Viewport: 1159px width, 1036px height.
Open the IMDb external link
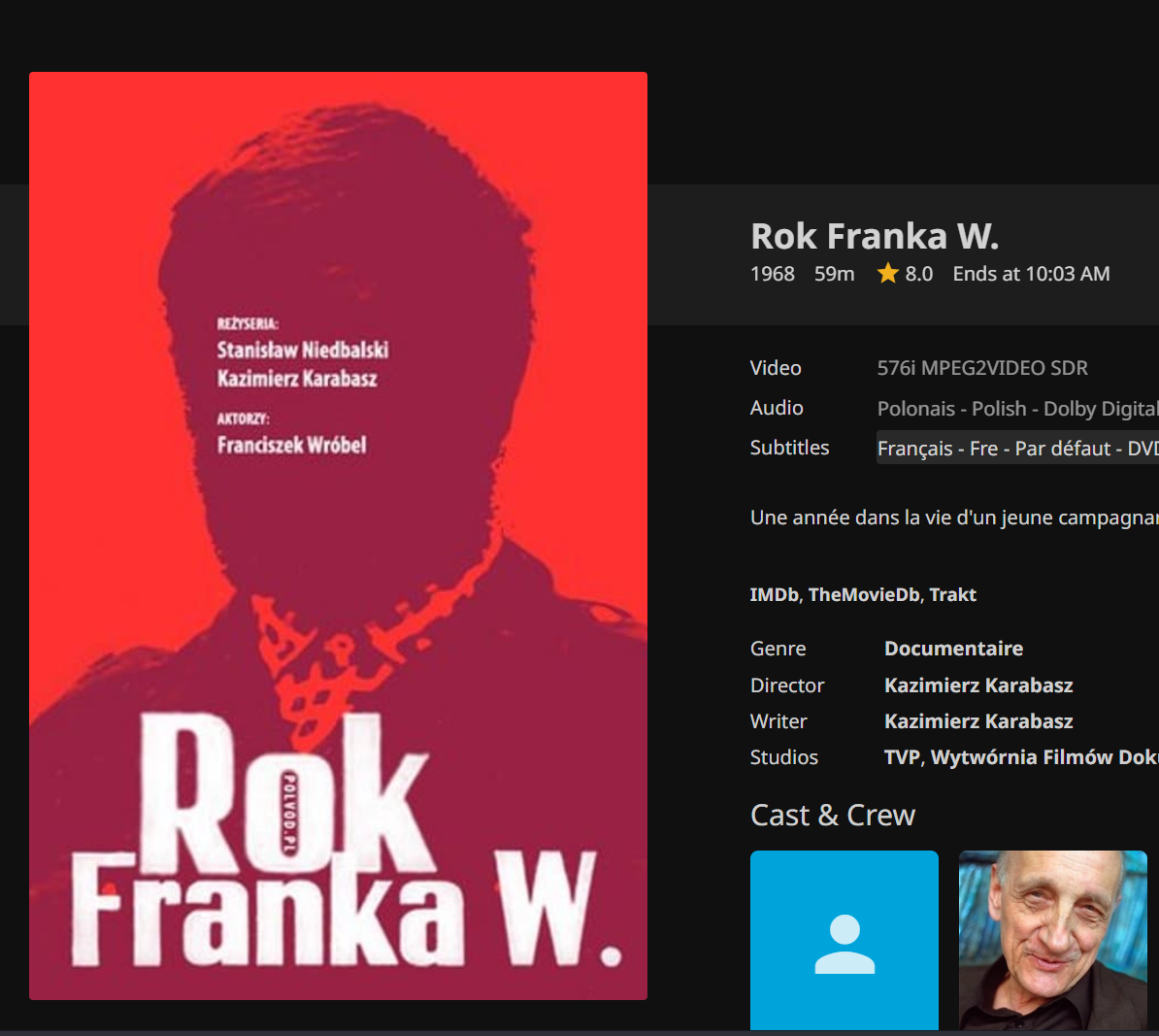point(774,594)
